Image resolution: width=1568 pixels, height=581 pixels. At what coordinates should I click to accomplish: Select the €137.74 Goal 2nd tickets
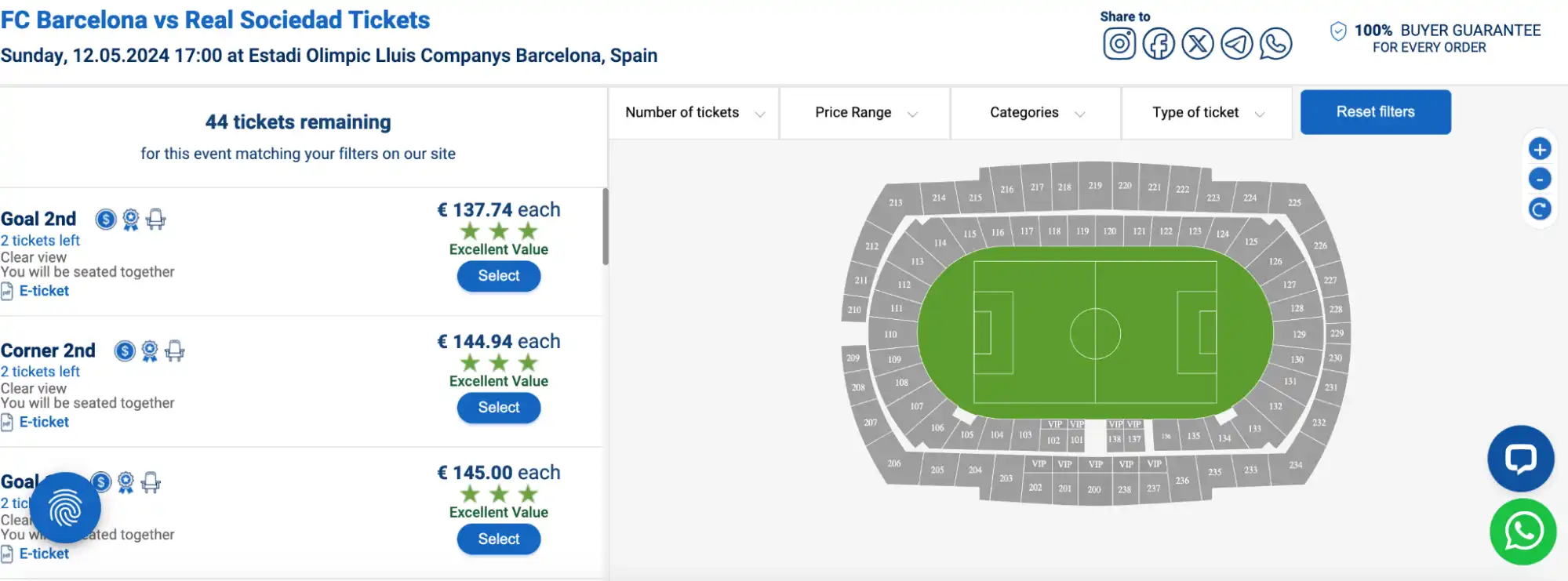pyautogui.click(x=498, y=276)
